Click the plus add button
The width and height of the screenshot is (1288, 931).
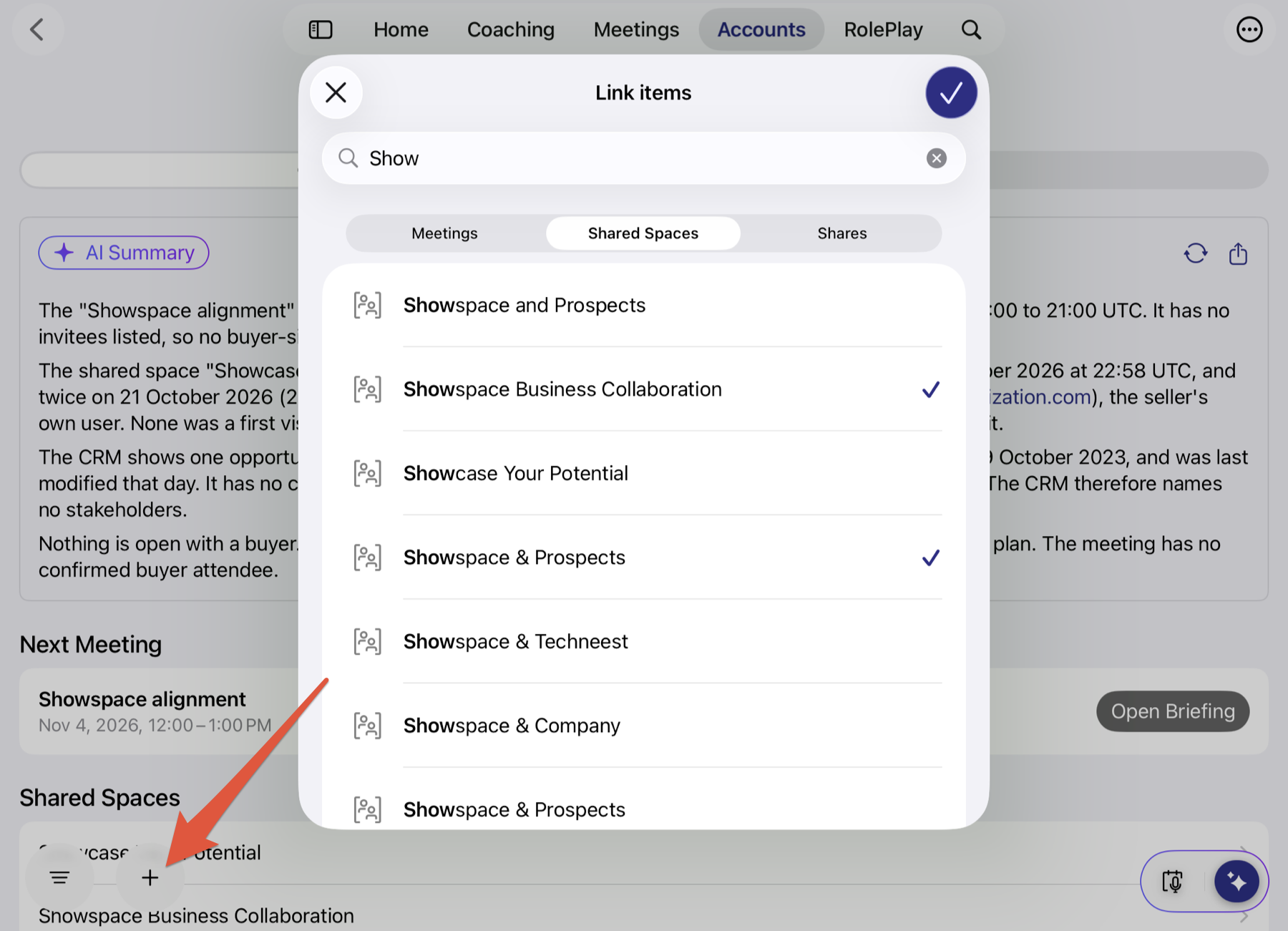pos(150,877)
